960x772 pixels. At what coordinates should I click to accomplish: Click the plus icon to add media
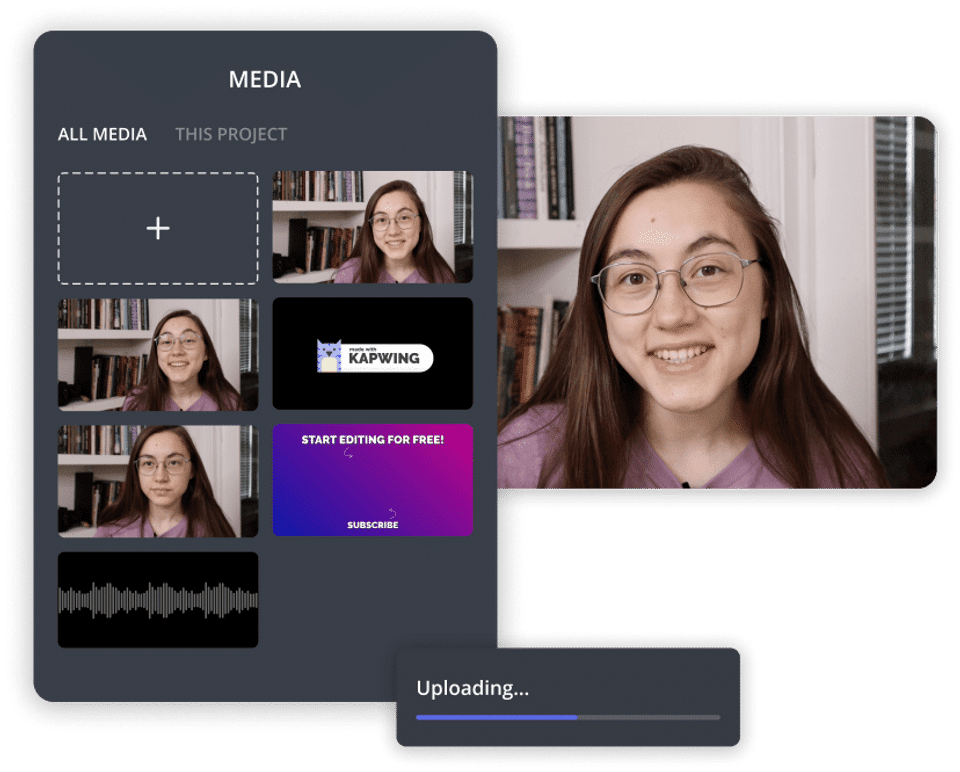pyautogui.click(x=158, y=228)
